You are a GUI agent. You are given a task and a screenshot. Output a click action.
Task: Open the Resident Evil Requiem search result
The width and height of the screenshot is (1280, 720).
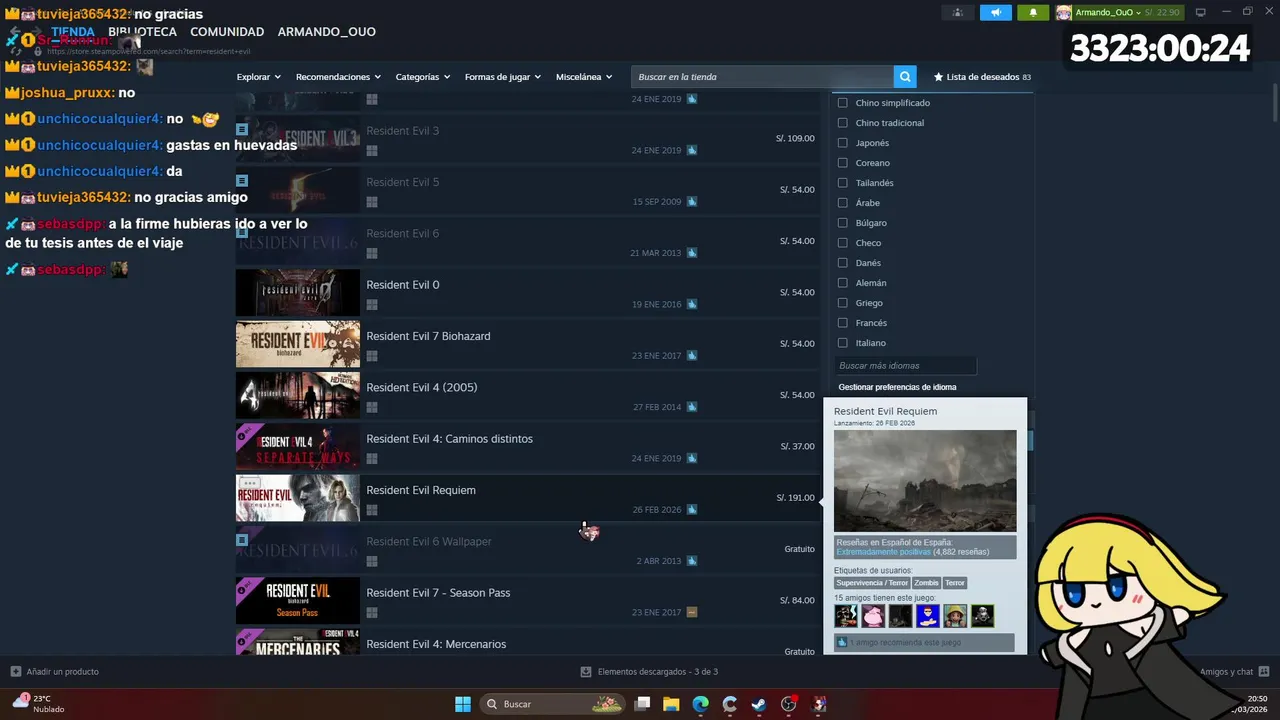pos(527,498)
